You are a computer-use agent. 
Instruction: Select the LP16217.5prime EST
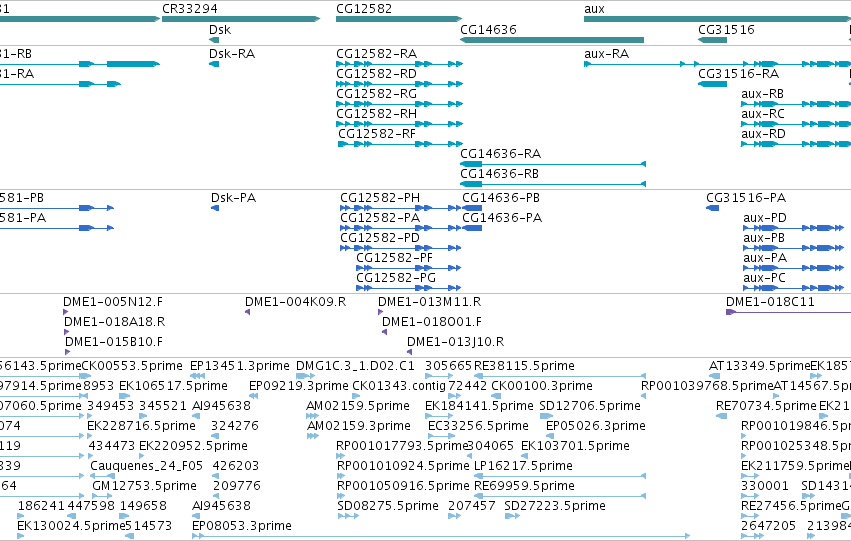(560, 476)
